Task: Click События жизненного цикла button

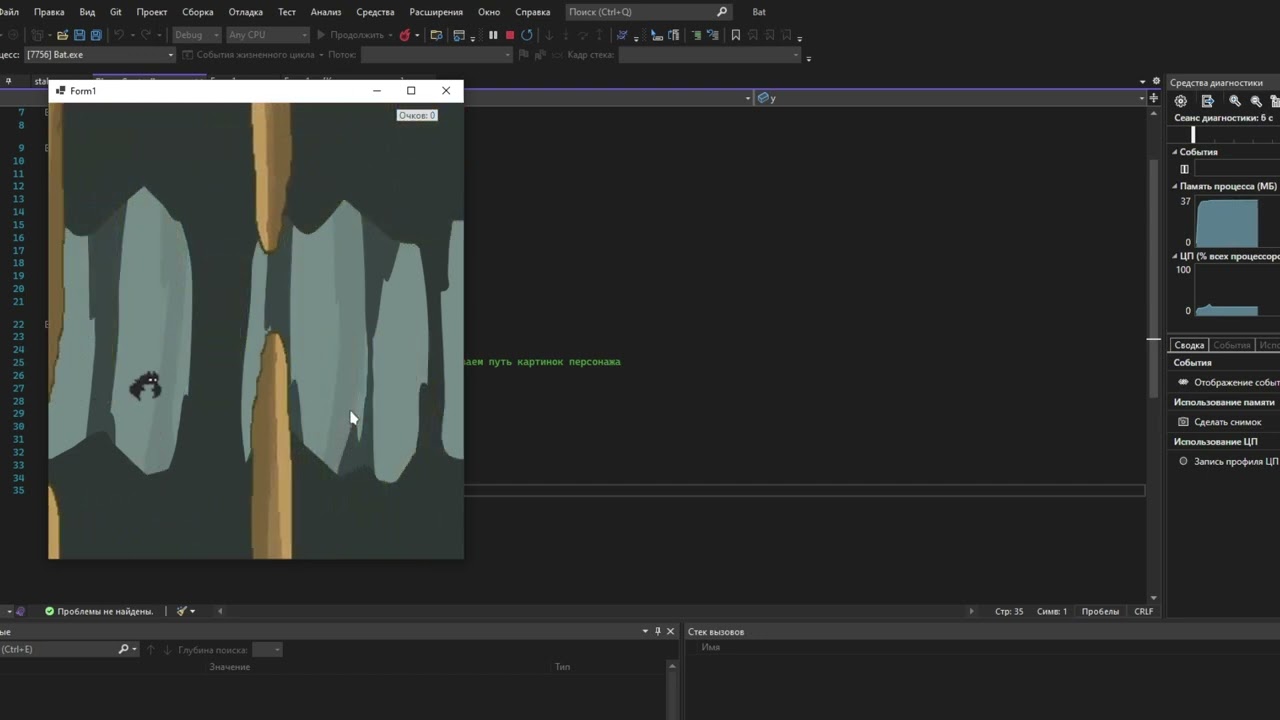Action: (248, 55)
